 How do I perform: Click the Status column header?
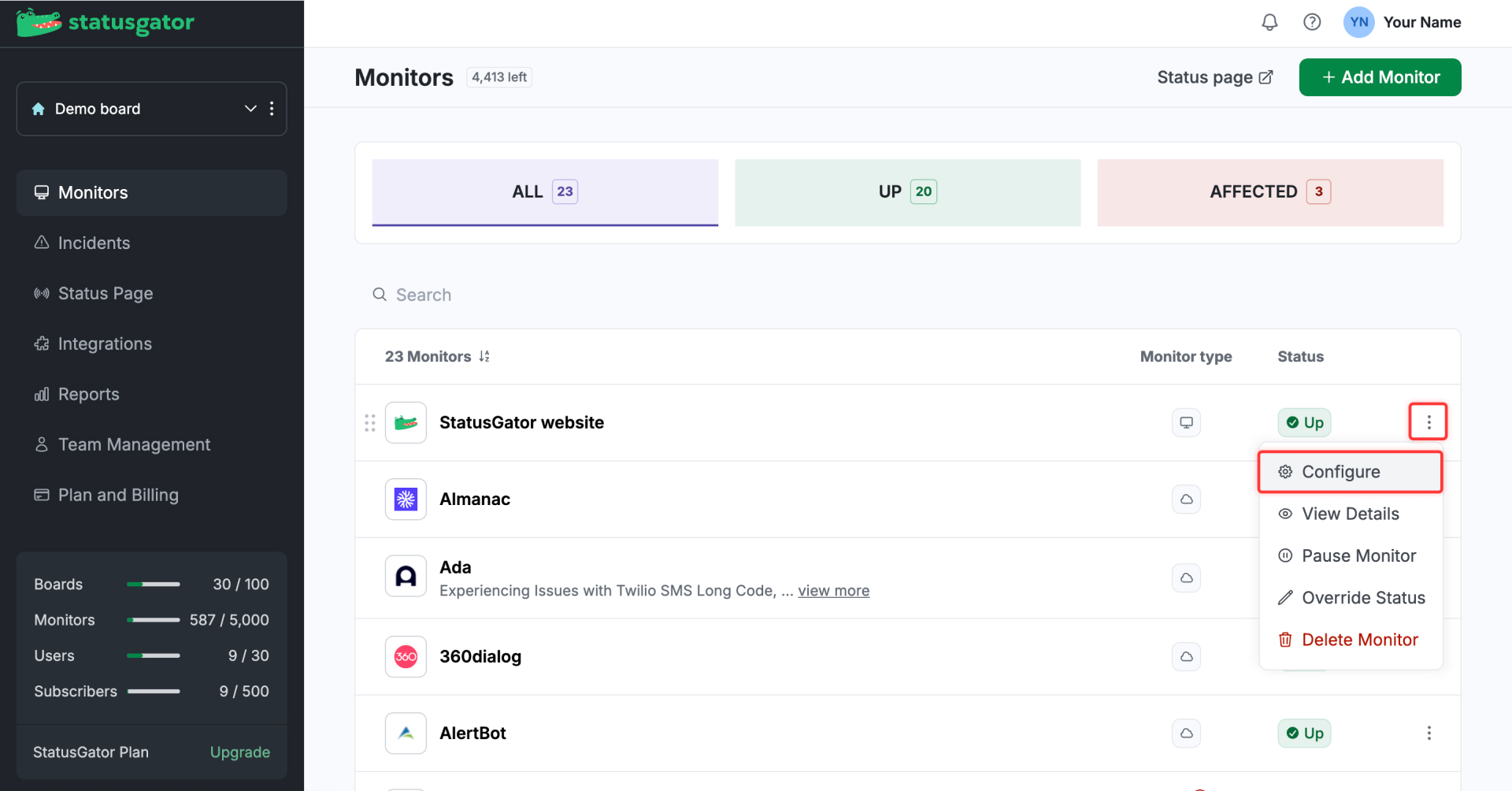(x=1300, y=357)
